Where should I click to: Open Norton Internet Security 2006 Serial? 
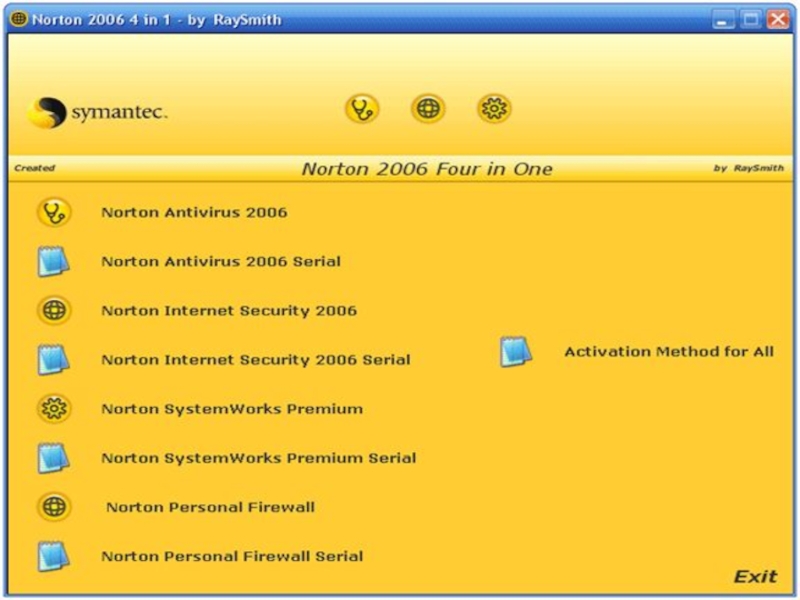tap(256, 360)
